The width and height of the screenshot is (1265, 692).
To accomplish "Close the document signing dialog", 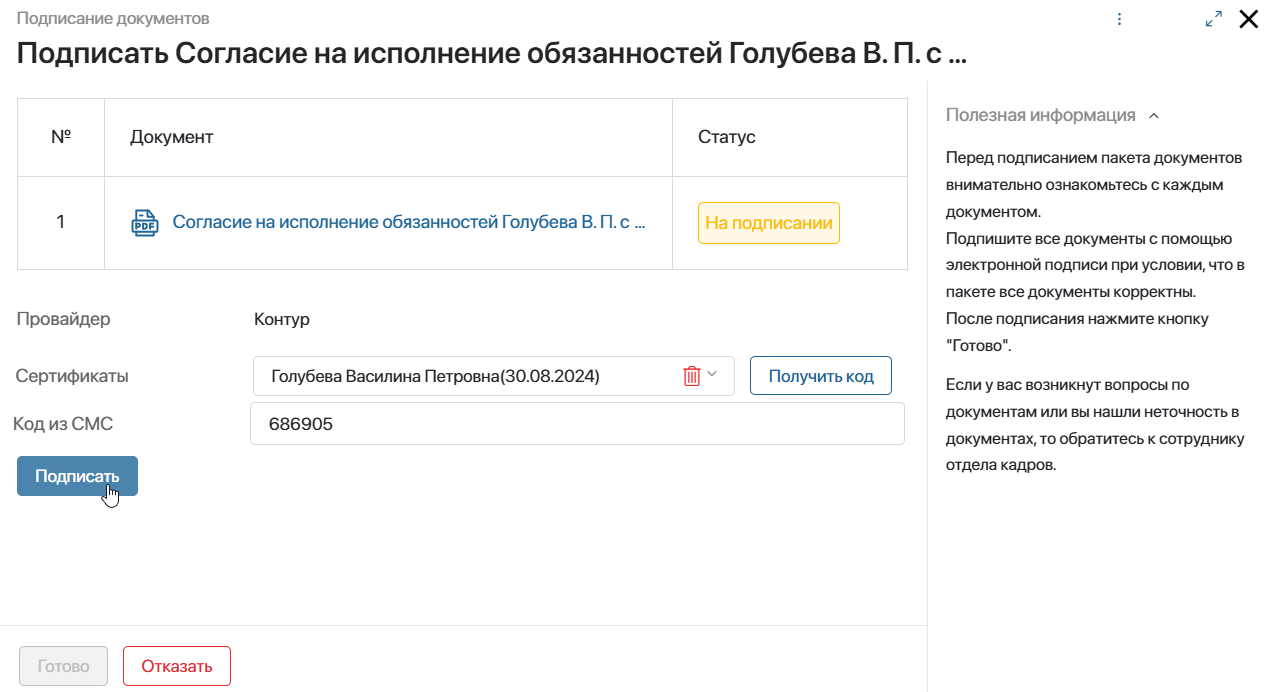I will (x=1248, y=19).
